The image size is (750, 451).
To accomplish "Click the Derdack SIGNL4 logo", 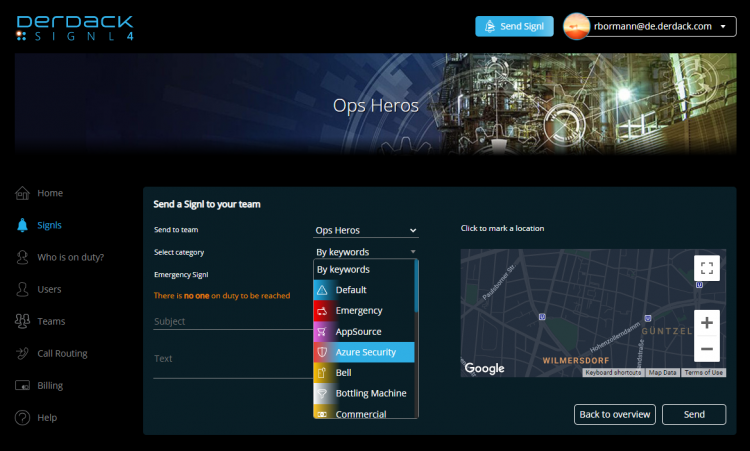I will 75,28.
